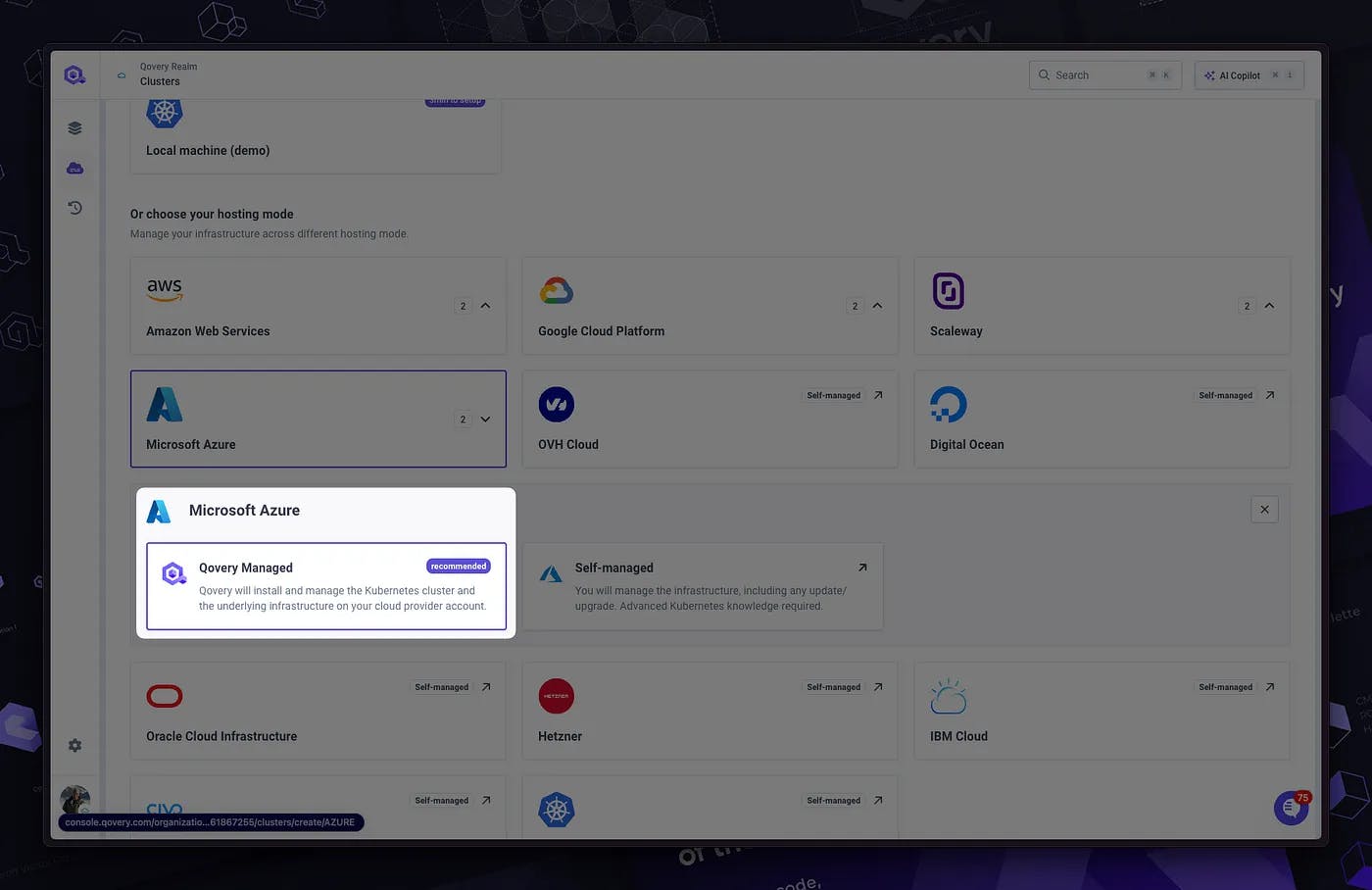Click the Kubernetes wheel icon in bottom card

point(556,810)
